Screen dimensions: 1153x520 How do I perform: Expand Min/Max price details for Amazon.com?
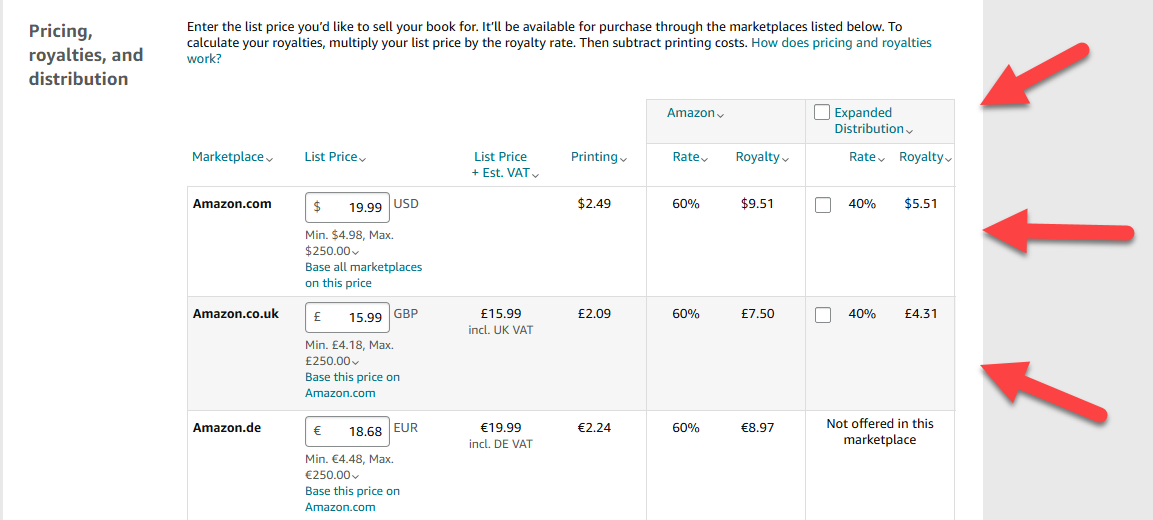click(x=356, y=252)
